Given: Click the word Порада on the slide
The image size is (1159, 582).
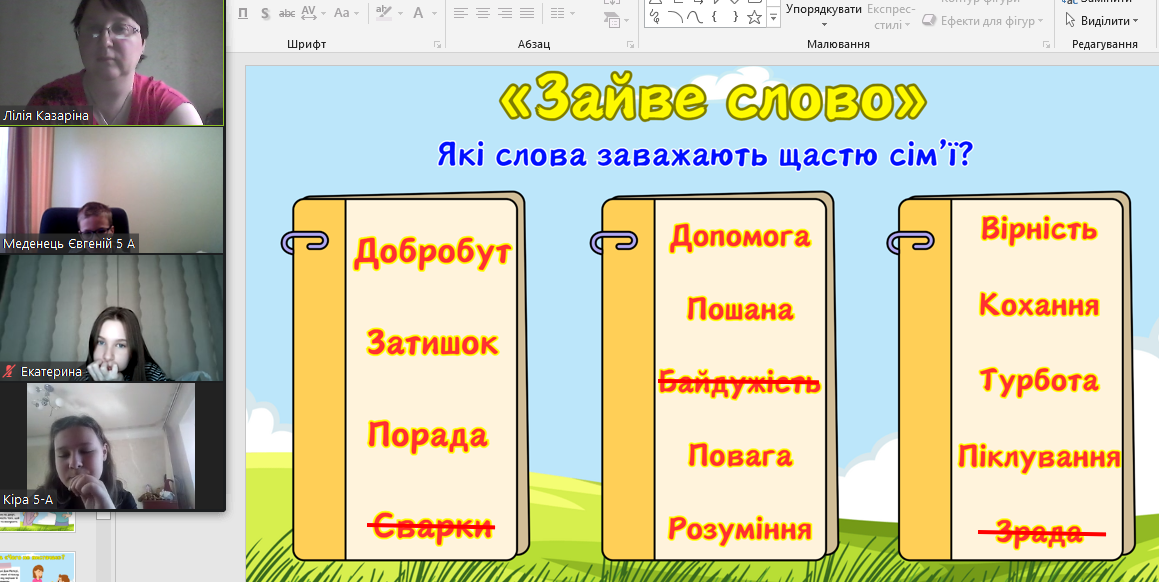Looking at the screenshot, I should (428, 435).
